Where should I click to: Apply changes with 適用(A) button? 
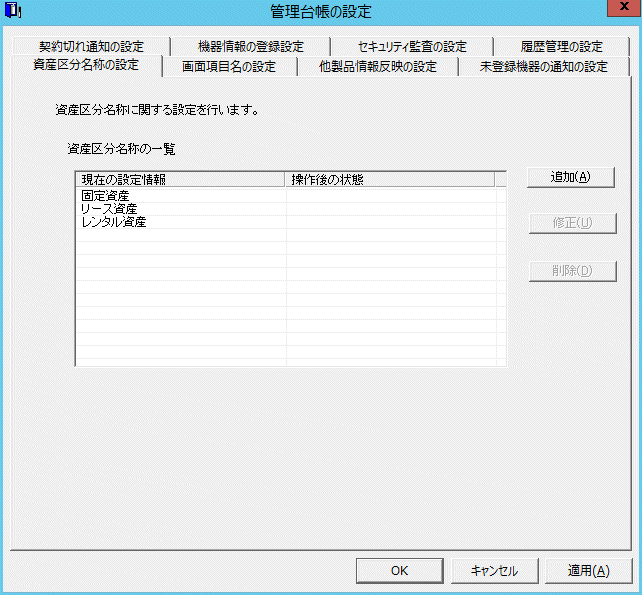pyautogui.click(x=589, y=571)
